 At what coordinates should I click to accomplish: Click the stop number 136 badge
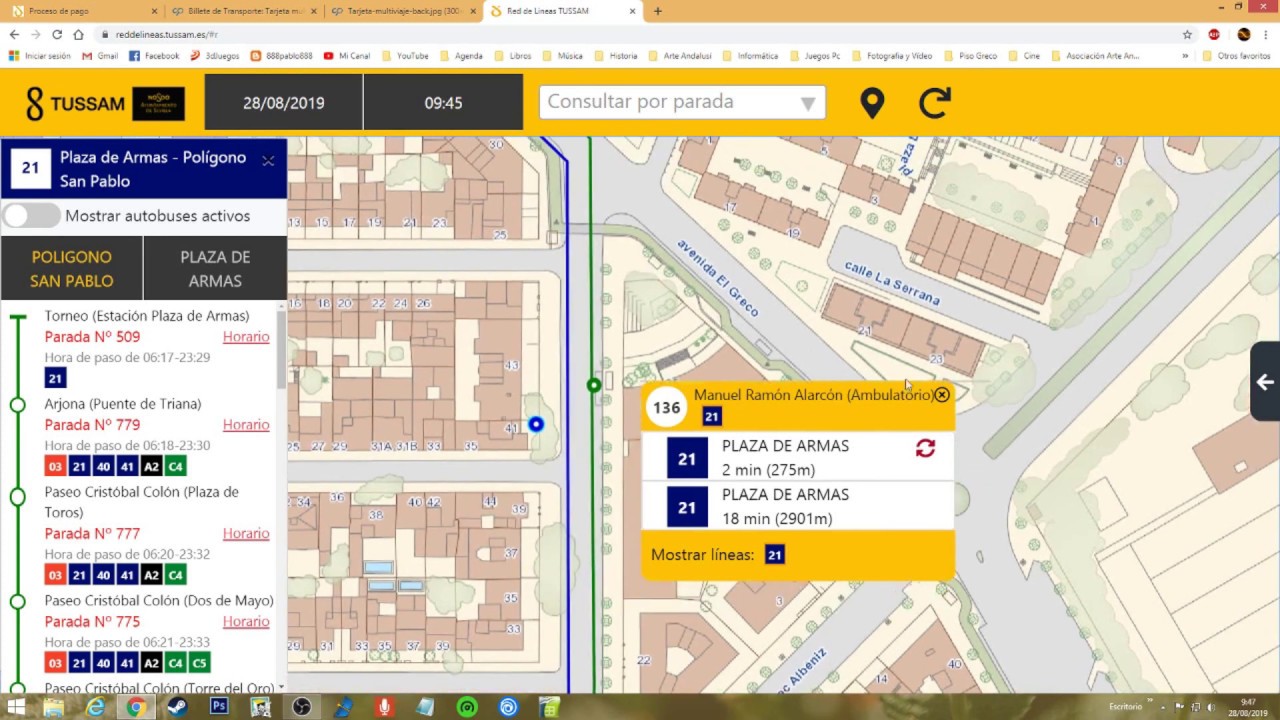click(666, 407)
